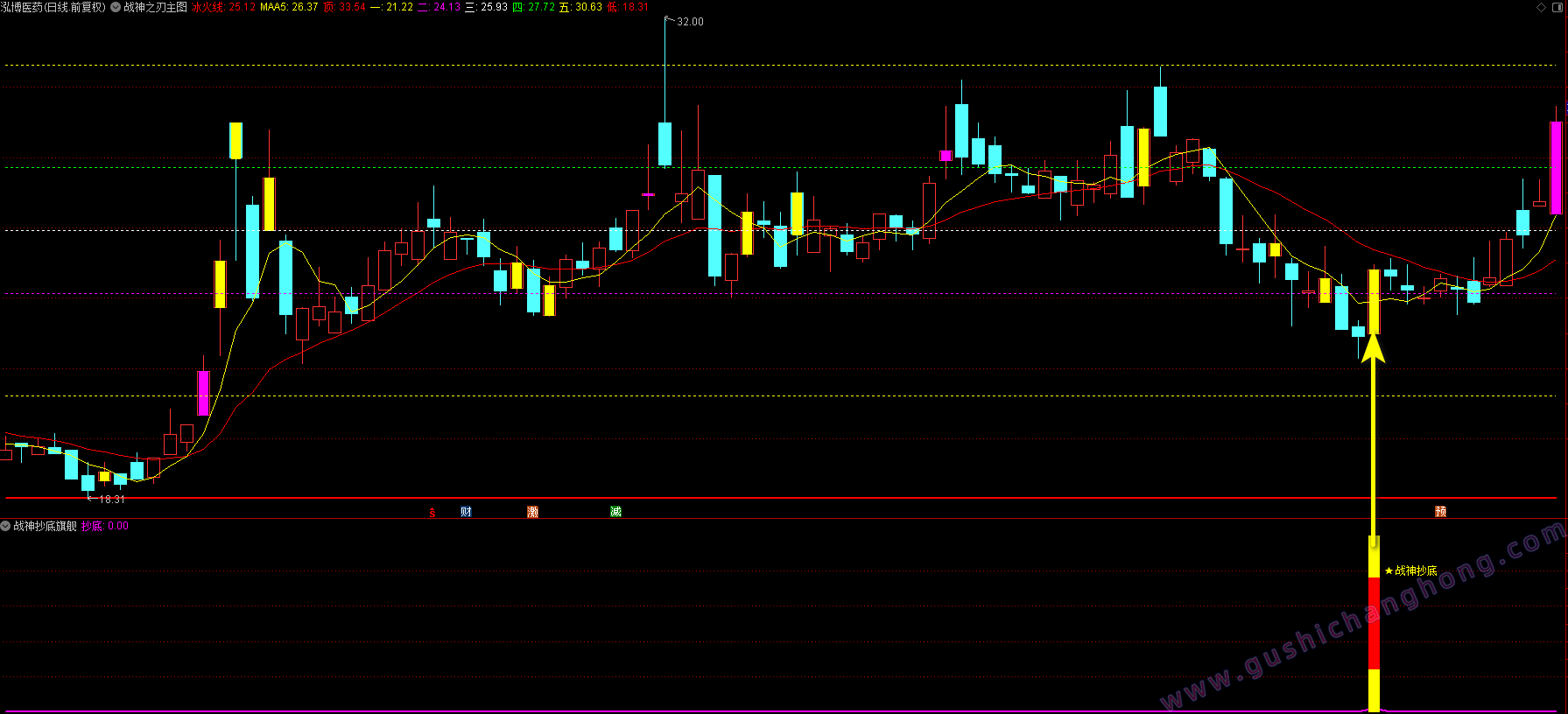Open the 战神之刃主图 indicator dropdown arrow

coord(116,7)
